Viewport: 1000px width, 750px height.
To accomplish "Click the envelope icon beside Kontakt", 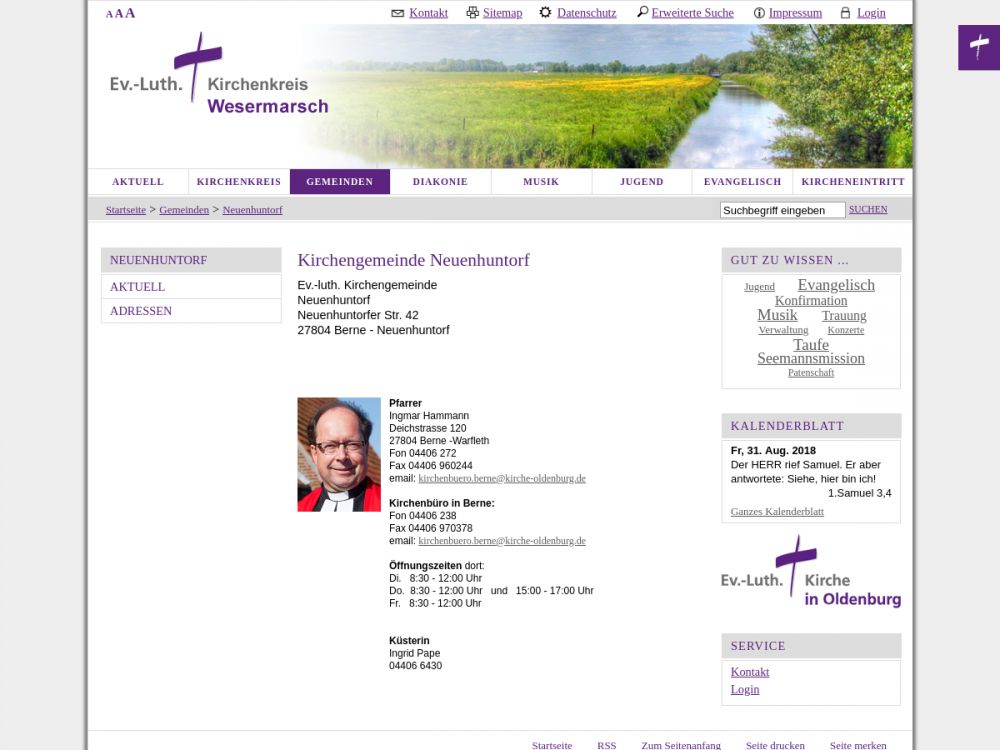I will [397, 13].
